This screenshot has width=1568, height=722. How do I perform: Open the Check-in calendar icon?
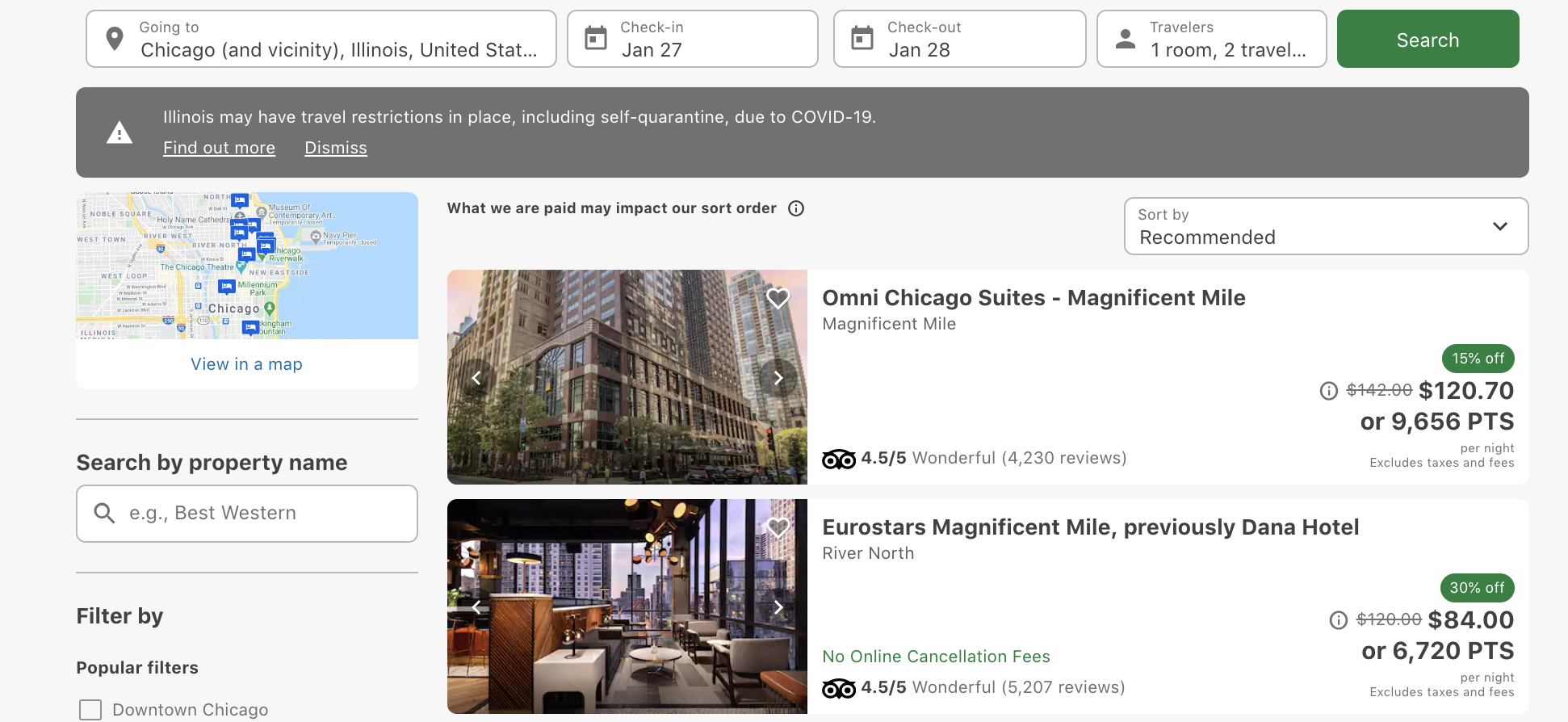coord(596,38)
